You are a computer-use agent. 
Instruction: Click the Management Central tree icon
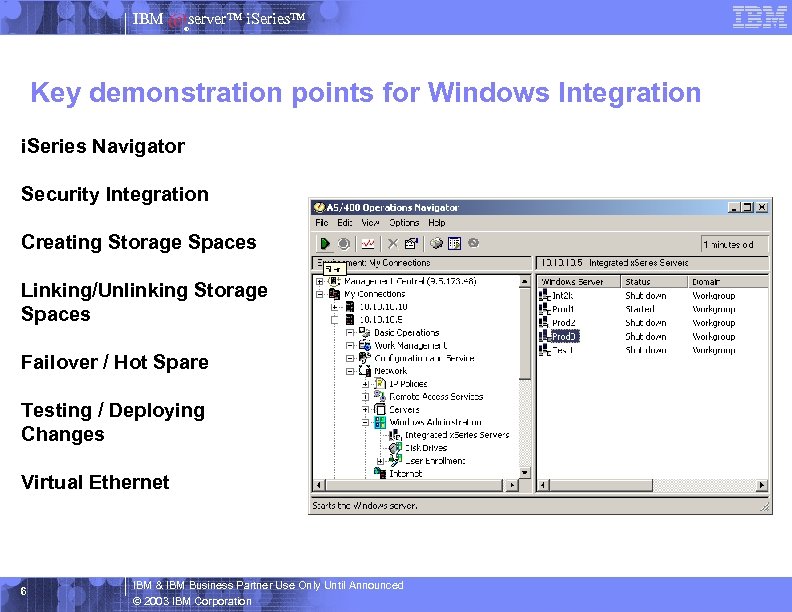tap(334, 281)
